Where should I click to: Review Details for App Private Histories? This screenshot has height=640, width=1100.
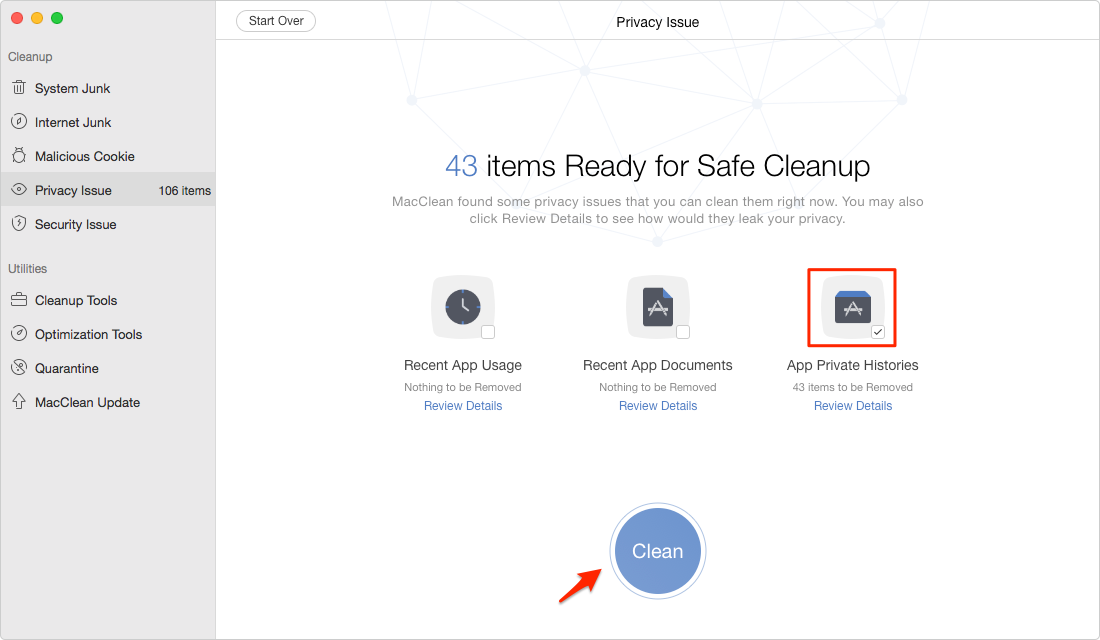(853, 406)
